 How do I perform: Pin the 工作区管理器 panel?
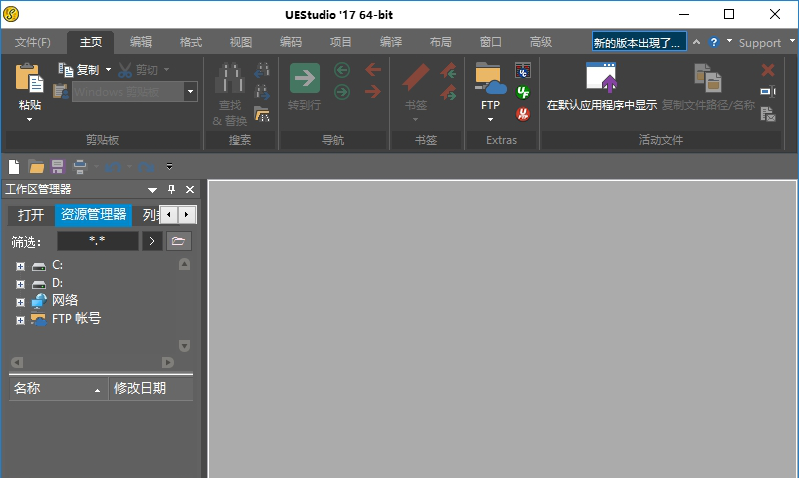pyautogui.click(x=171, y=190)
